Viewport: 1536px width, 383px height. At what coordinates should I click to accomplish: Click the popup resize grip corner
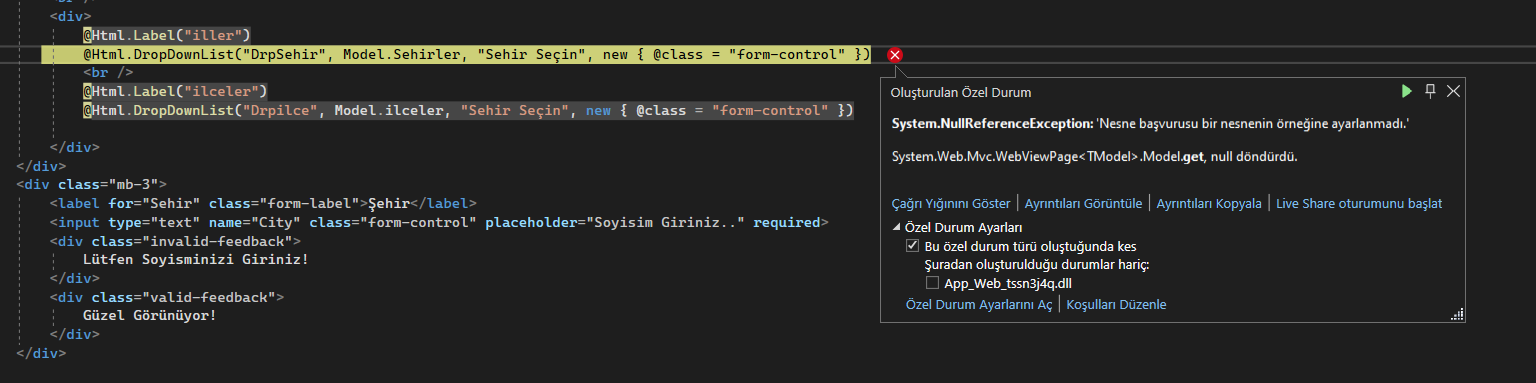[1458, 315]
